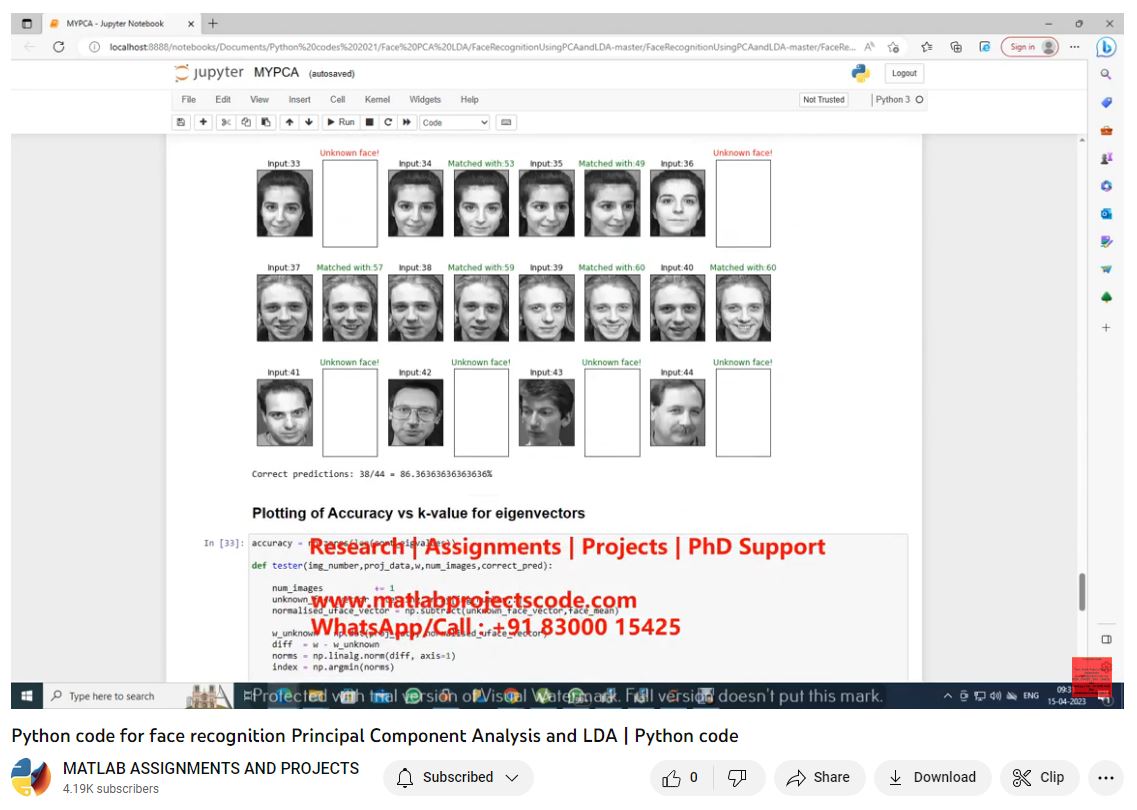This screenshot has width=1137, height=810.
Task: Refresh the browser page
Action: 59,47
